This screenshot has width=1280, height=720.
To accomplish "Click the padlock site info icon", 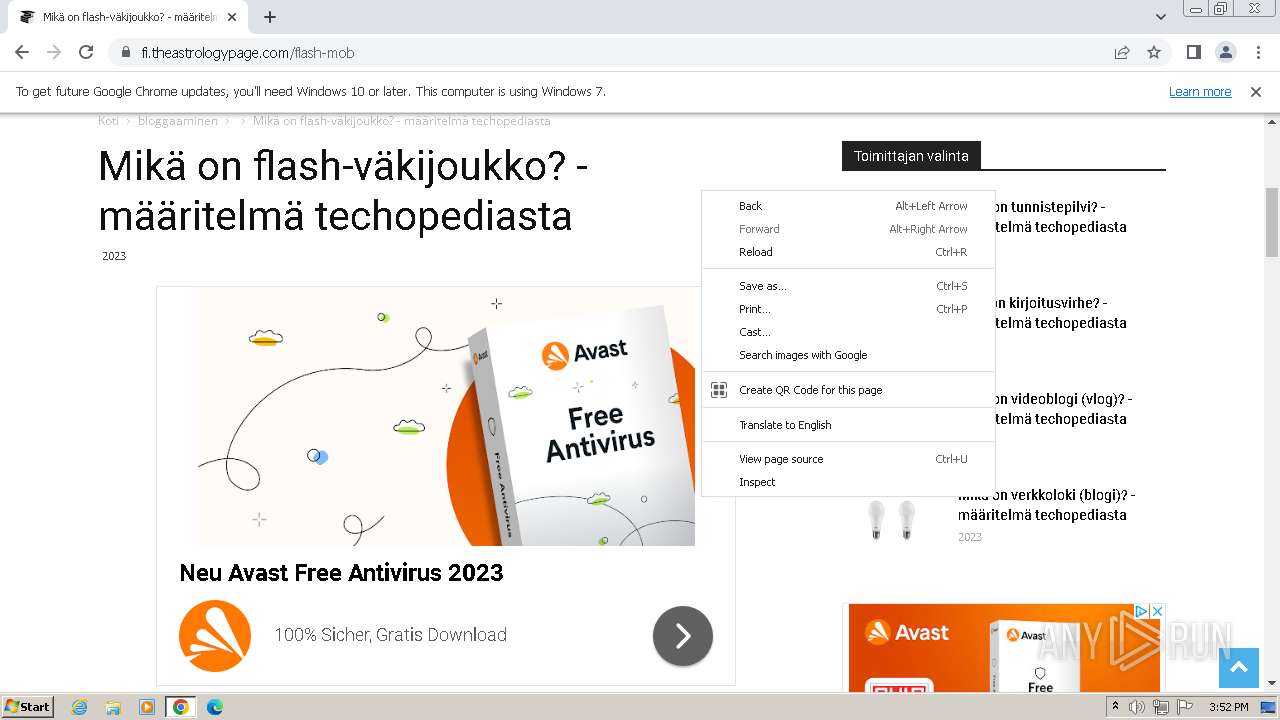I will 126,52.
